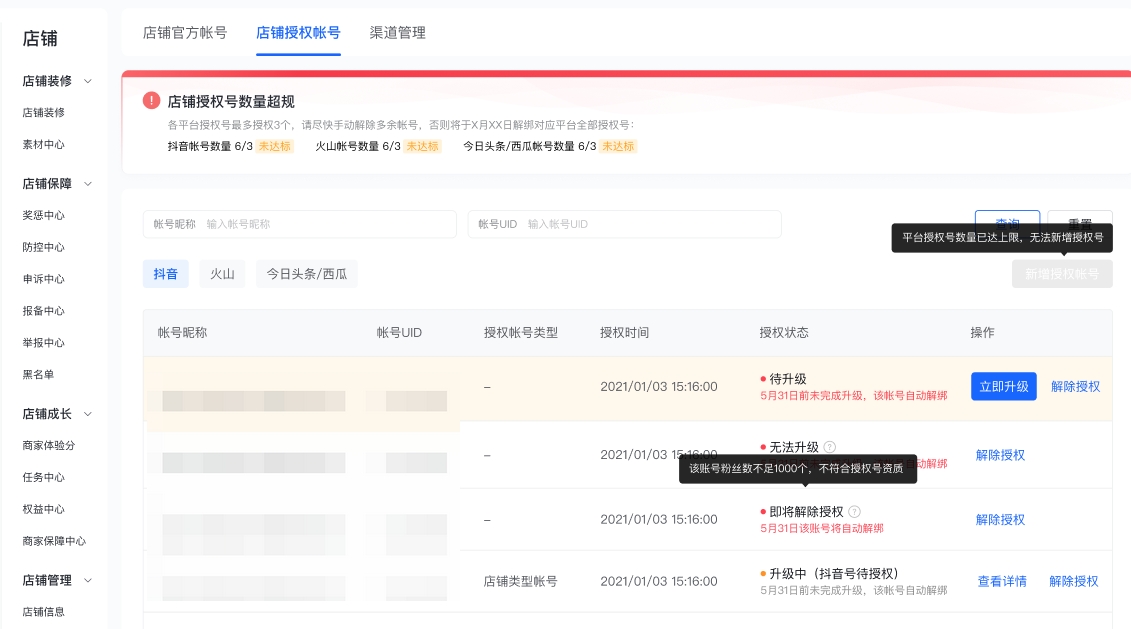
Task: Collapse the 店铺管理 sidebar group
Action: tap(88, 580)
